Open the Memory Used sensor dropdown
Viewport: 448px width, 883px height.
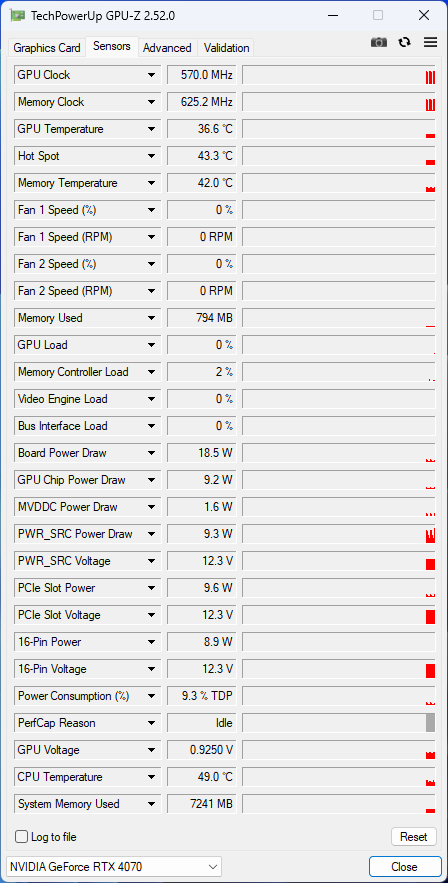(151, 318)
